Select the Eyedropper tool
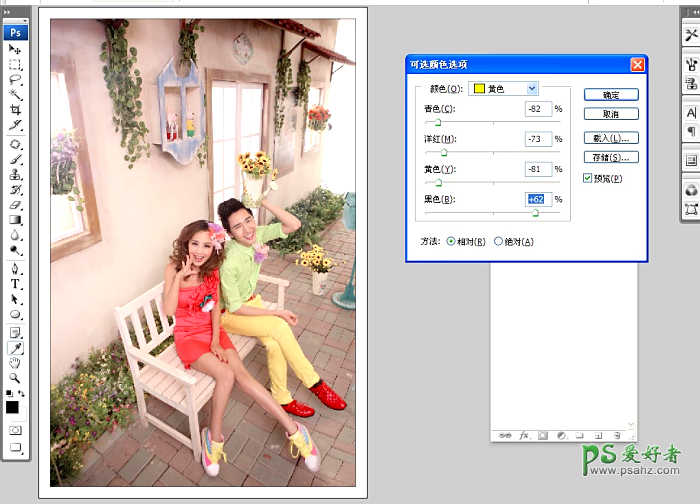The width and height of the screenshot is (700, 504). coord(15,347)
